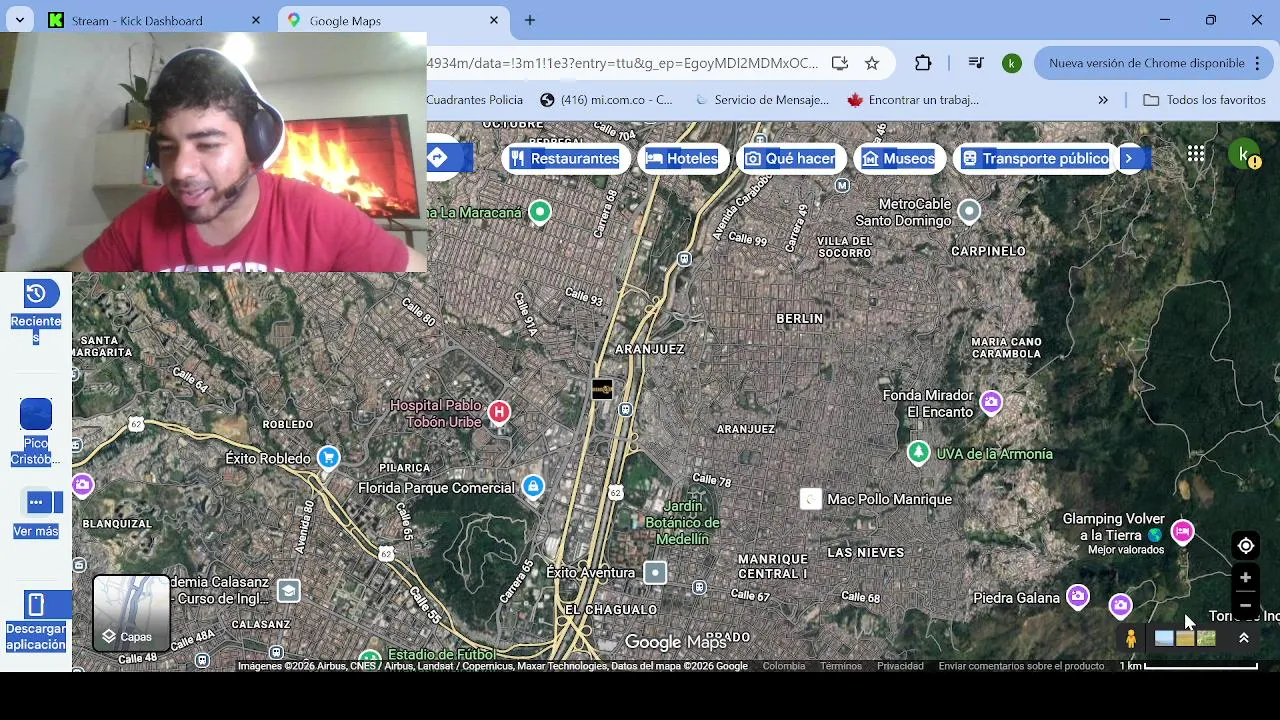
Task: Open the Chrome profile avatar
Action: point(1012,63)
